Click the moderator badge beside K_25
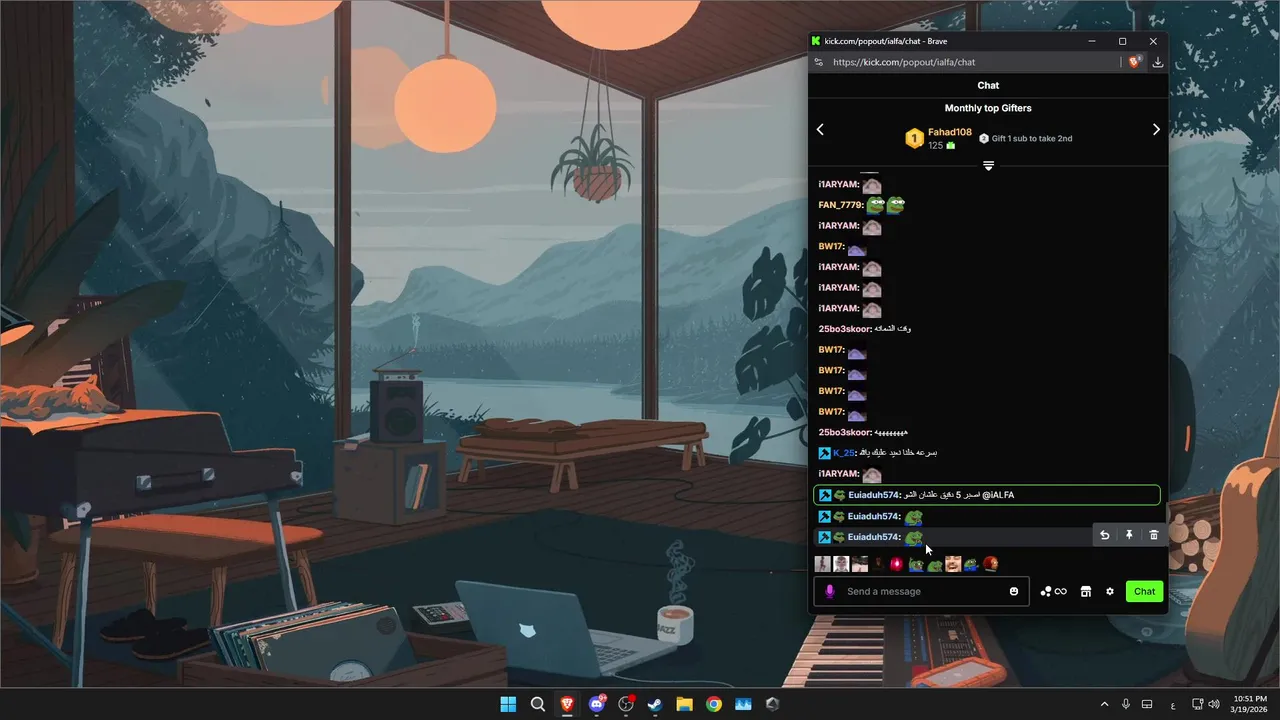This screenshot has width=1280, height=720. coord(825,453)
